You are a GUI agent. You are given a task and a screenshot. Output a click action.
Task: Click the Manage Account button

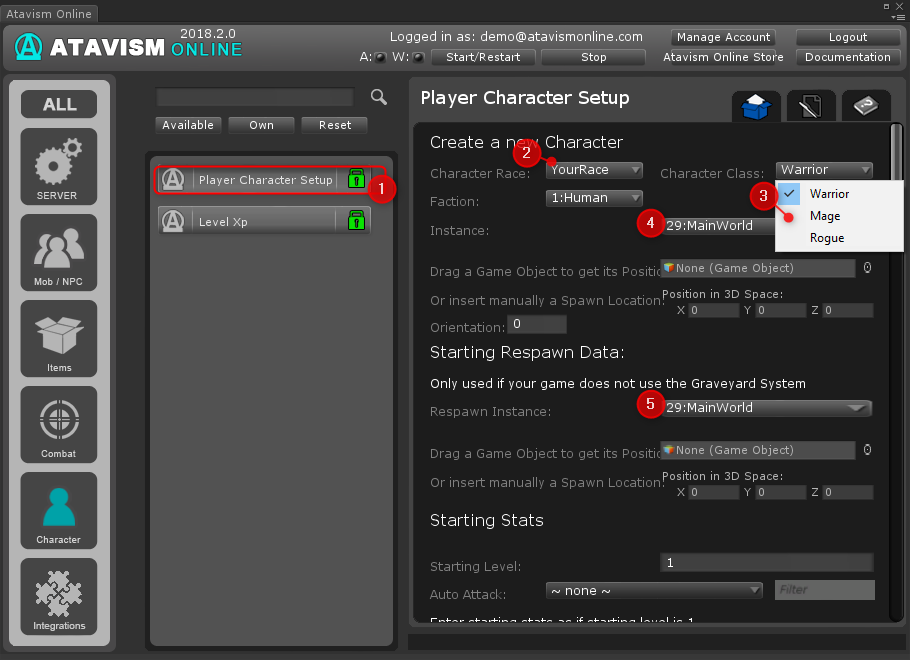point(723,37)
